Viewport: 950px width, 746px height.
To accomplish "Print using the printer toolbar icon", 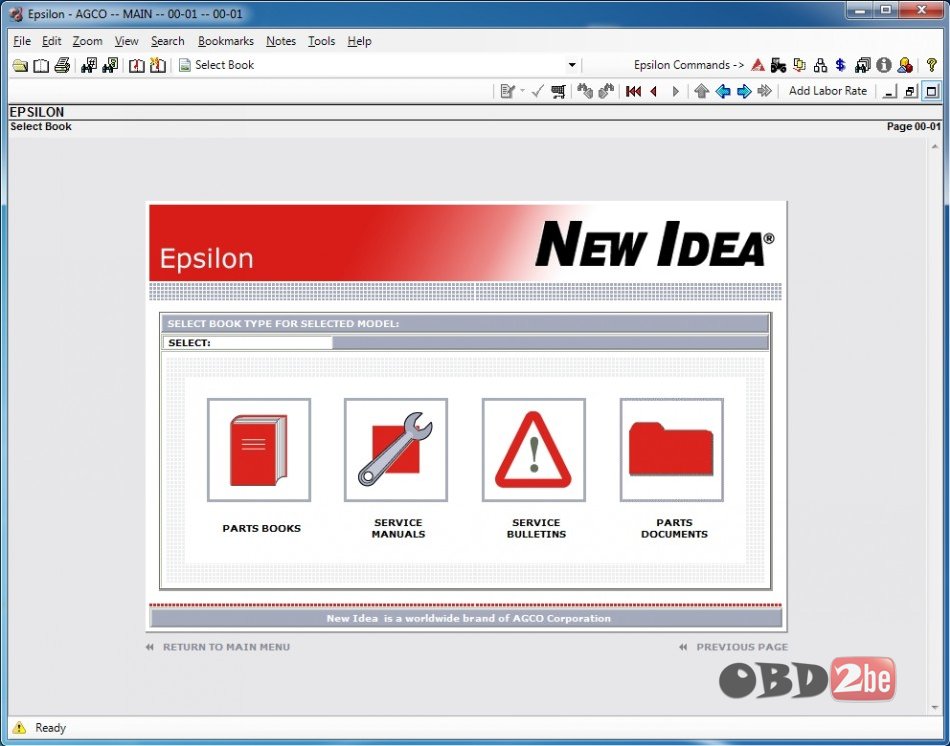I will [x=62, y=65].
